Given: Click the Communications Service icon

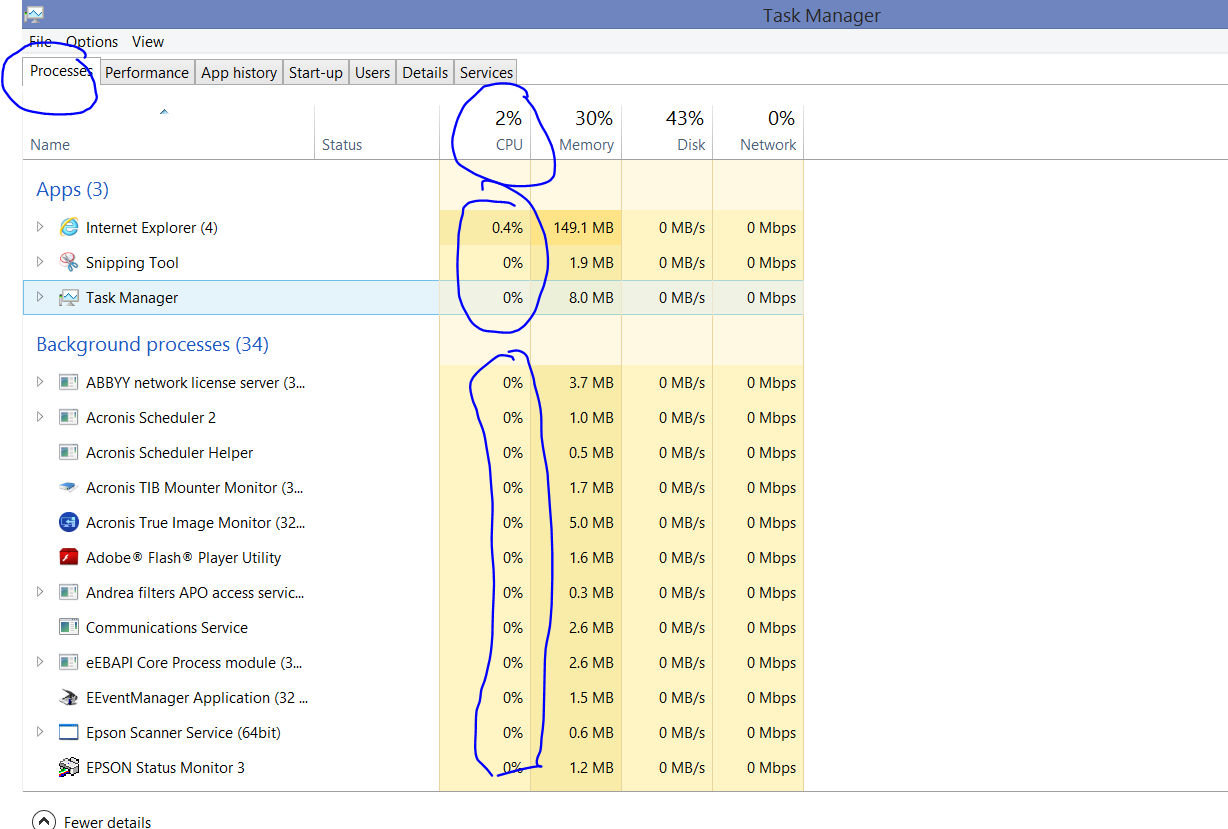Looking at the screenshot, I should pos(68,627).
